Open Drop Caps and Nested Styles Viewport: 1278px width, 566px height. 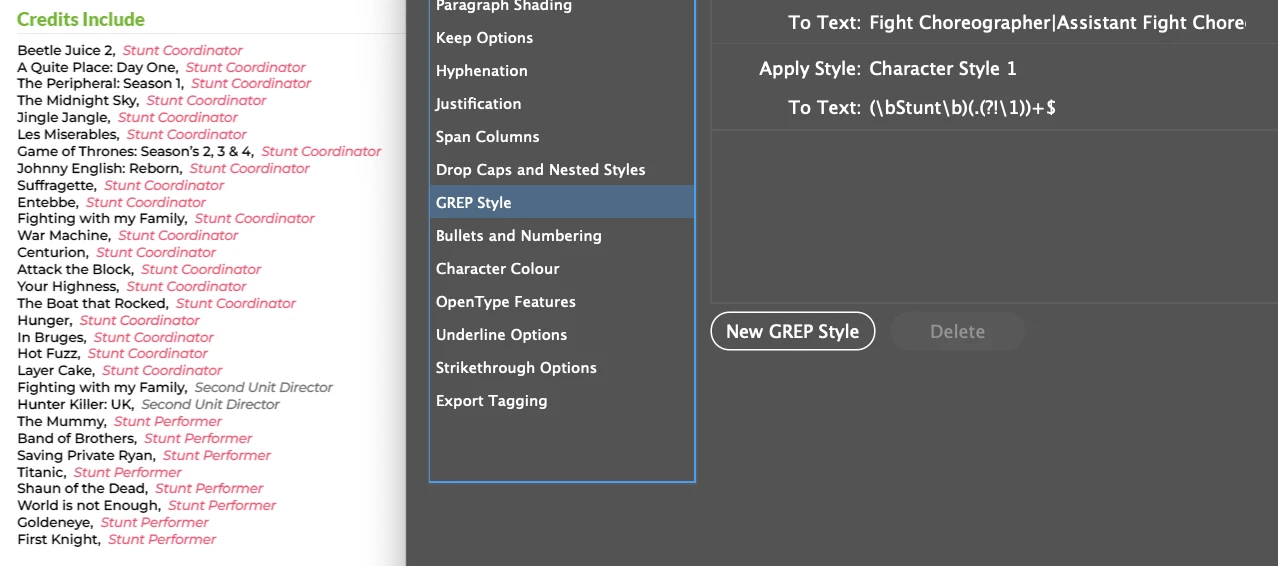540,170
